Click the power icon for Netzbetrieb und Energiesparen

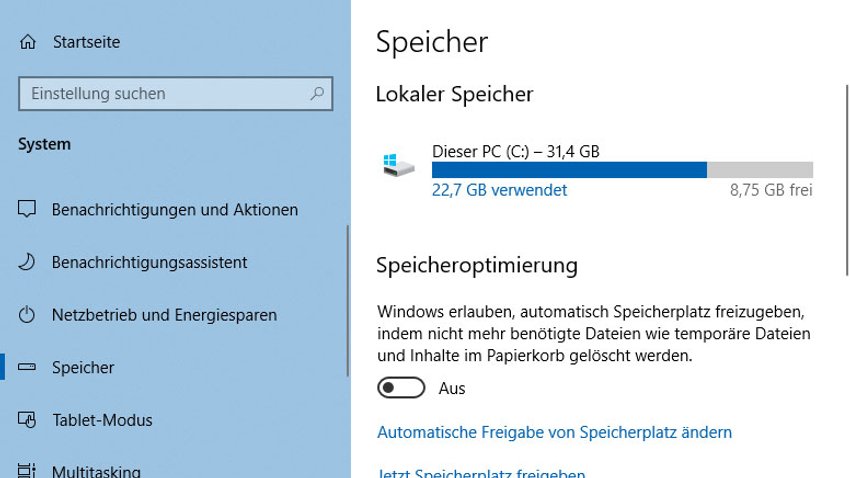(27, 314)
